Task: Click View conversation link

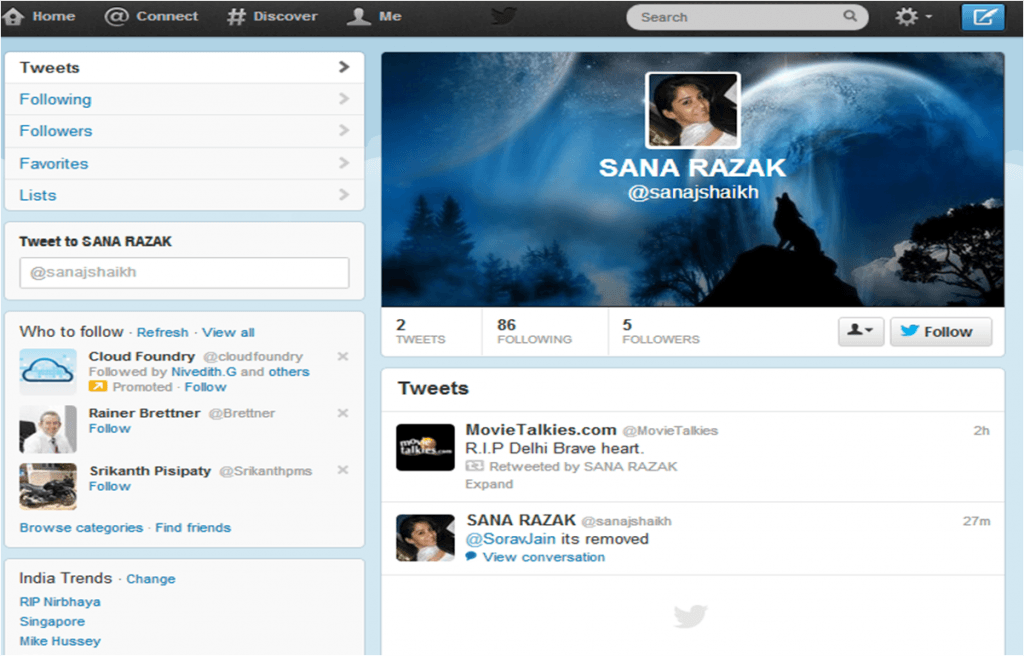Action: pos(543,557)
